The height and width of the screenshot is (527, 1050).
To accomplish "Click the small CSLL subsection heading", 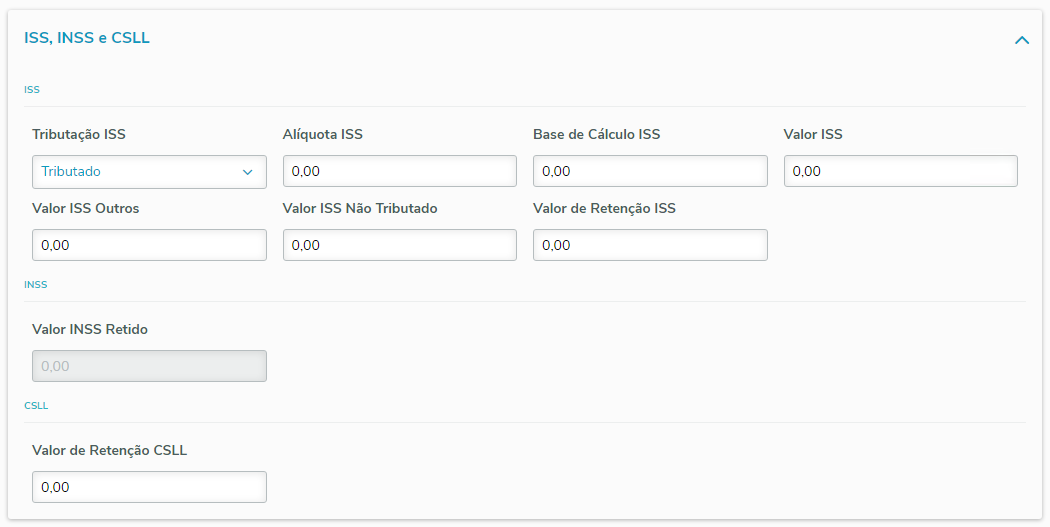I will pyautogui.click(x=36, y=406).
